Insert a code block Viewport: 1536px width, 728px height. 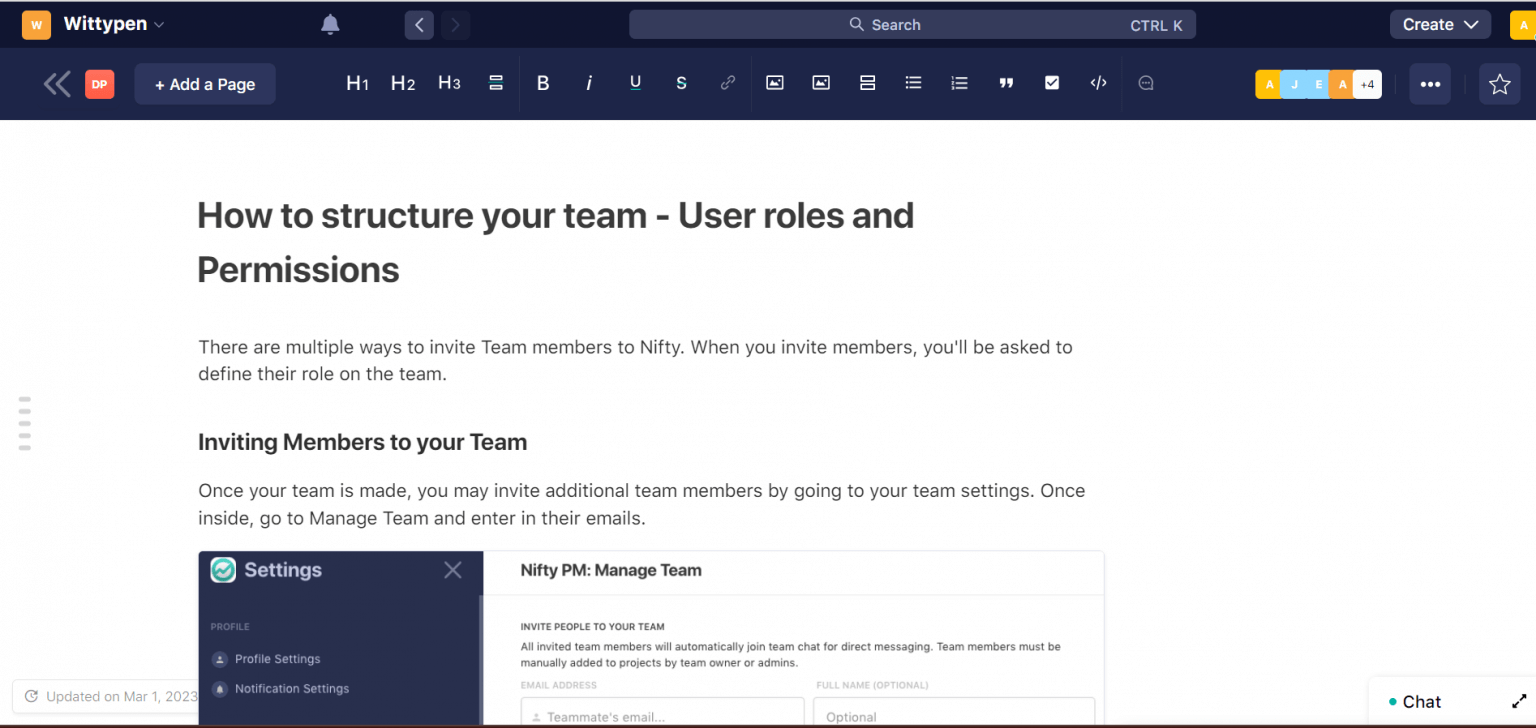[x=1098, y=83]
